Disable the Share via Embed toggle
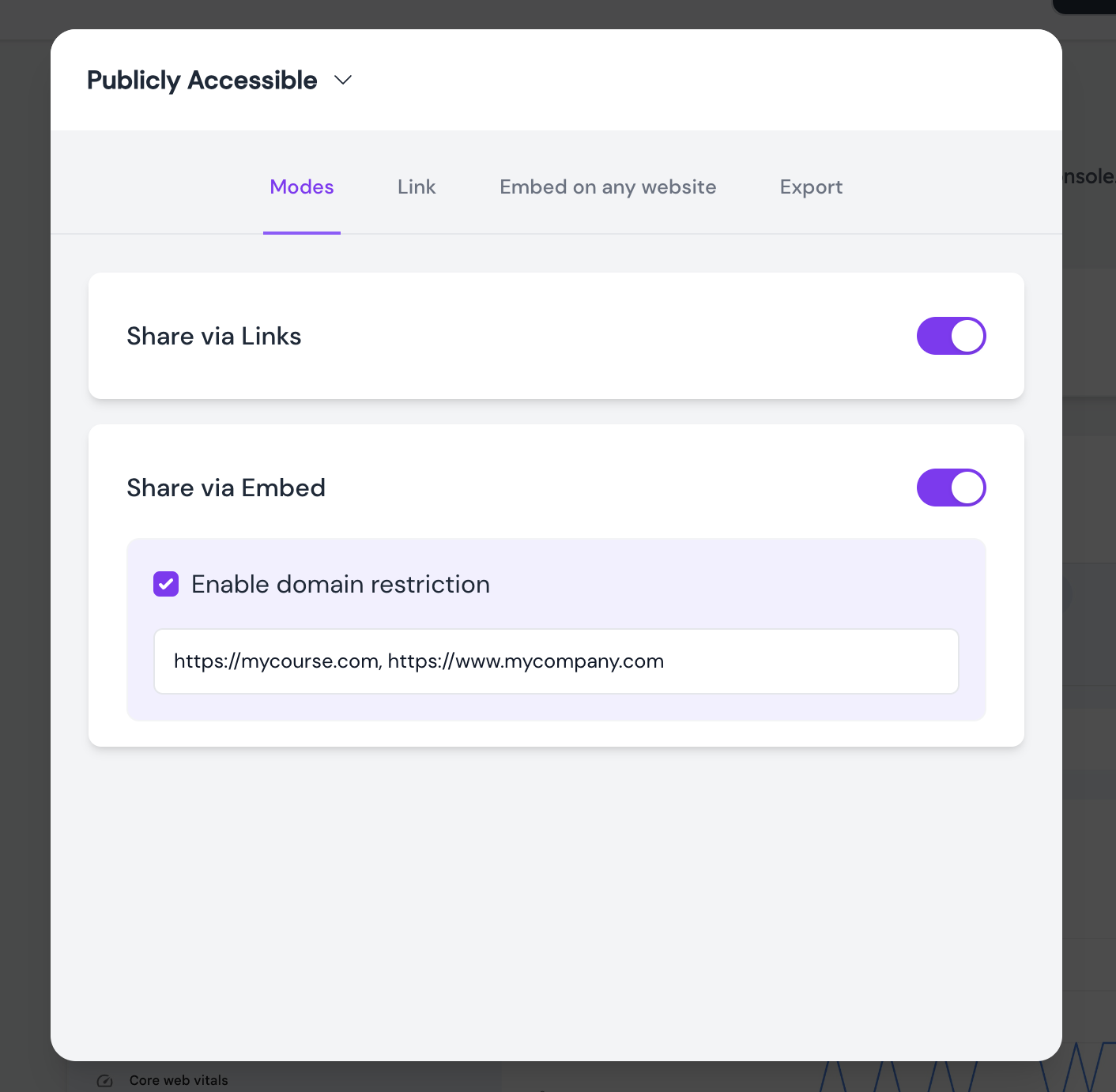 pos(952,488)
